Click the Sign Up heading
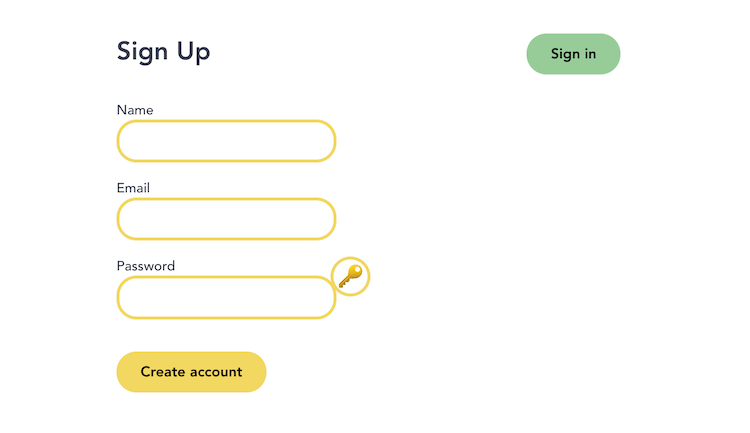This screenshot has height=433, width=750. (x=164, y=51)
